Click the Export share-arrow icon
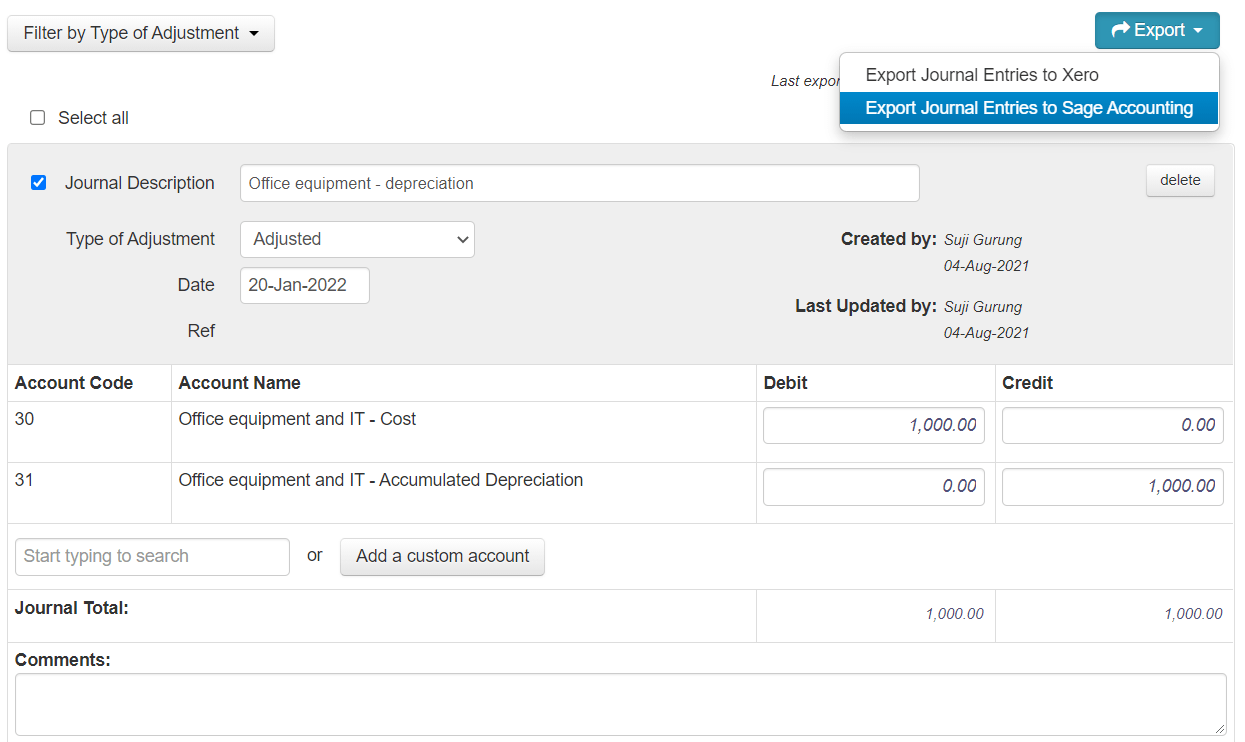 tap(1120, 31)
